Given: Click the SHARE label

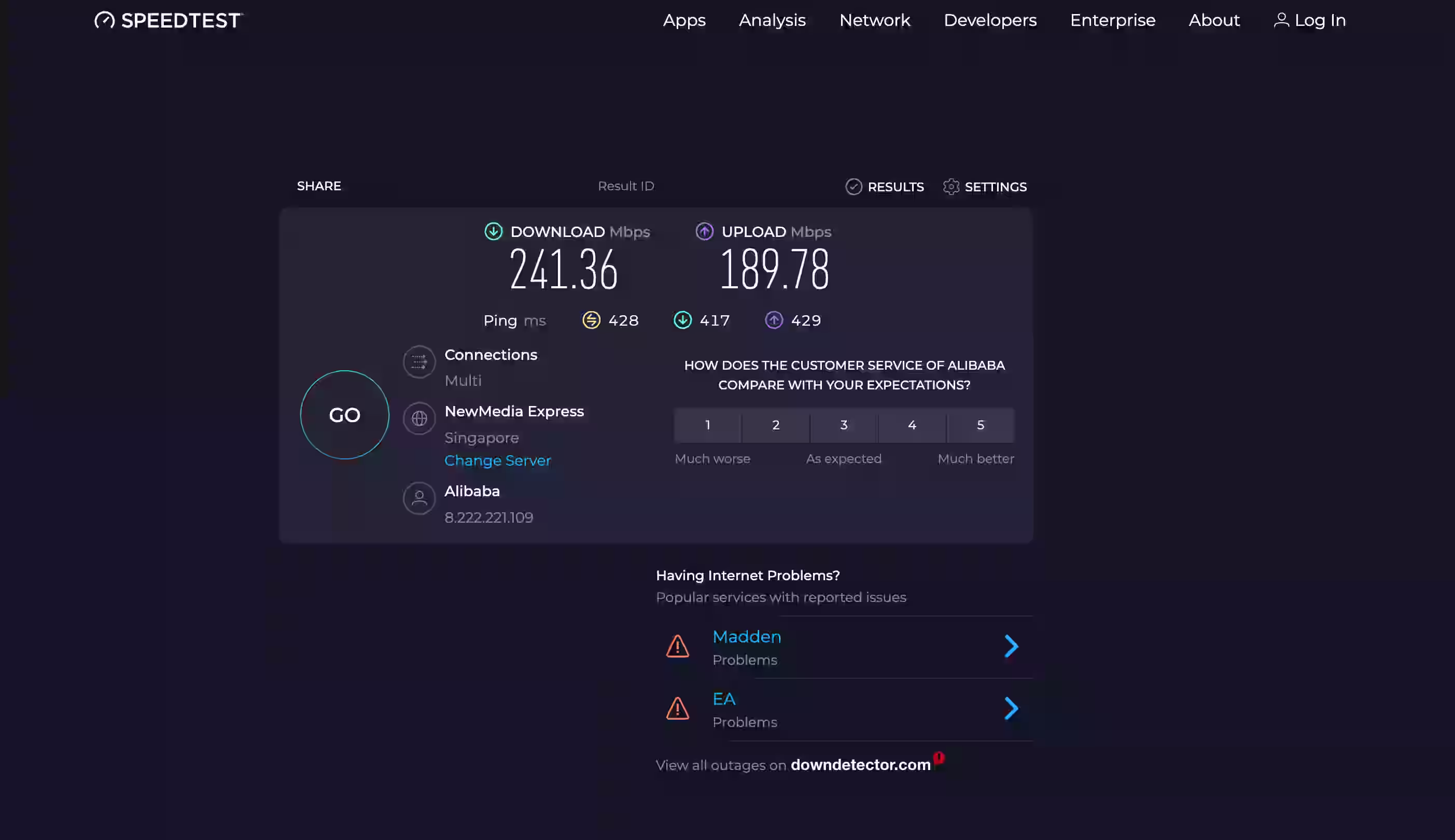Looking at the screenshot, I should click(319, 186).
